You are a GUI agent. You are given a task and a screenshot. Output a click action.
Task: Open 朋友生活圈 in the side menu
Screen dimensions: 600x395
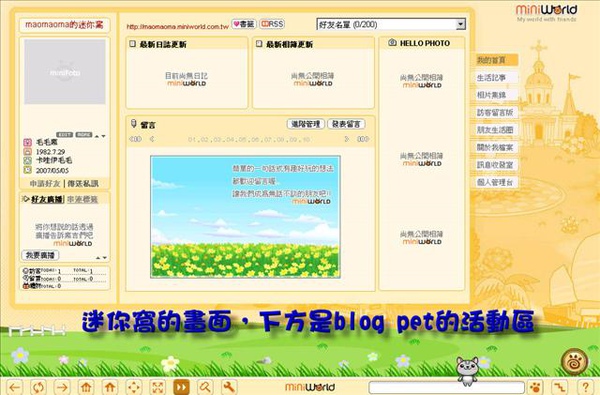tap(496, 130)
